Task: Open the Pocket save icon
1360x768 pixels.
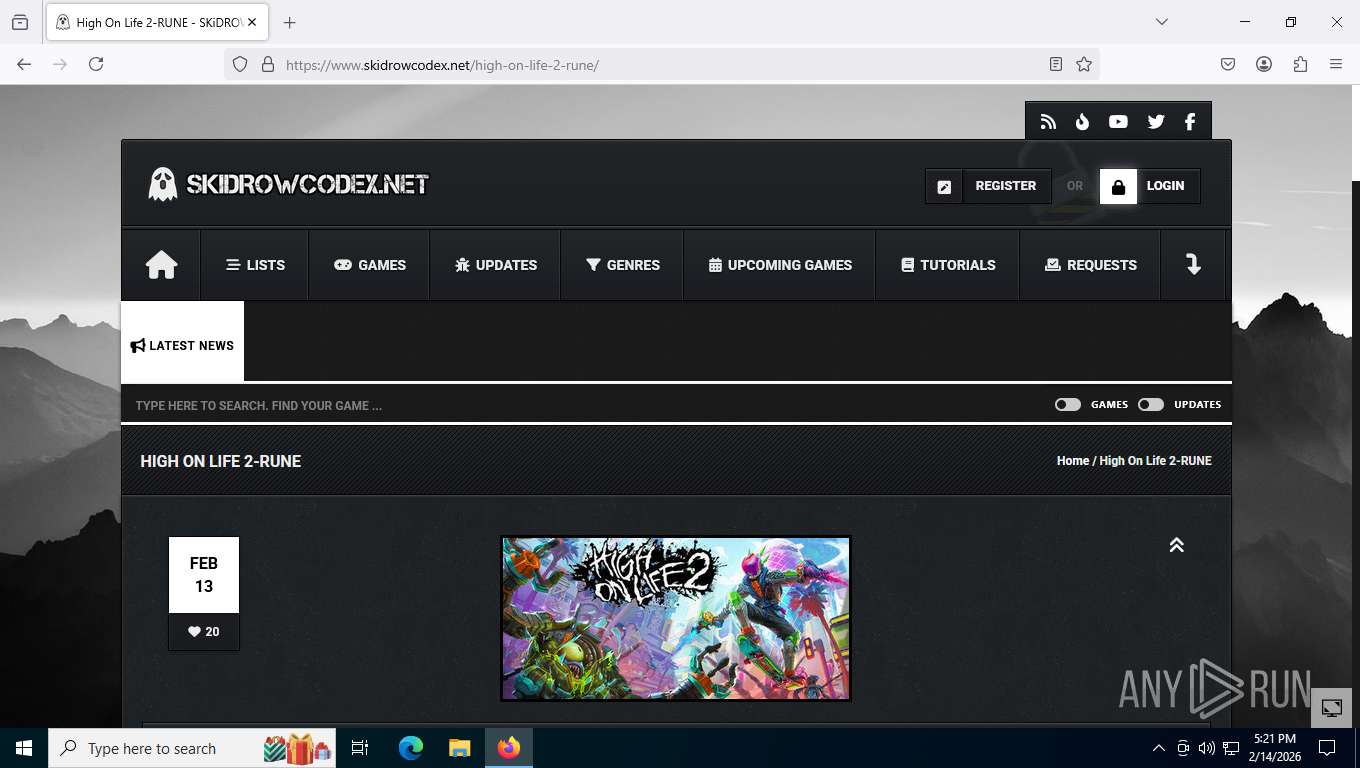Action: tap(1228, 64)
